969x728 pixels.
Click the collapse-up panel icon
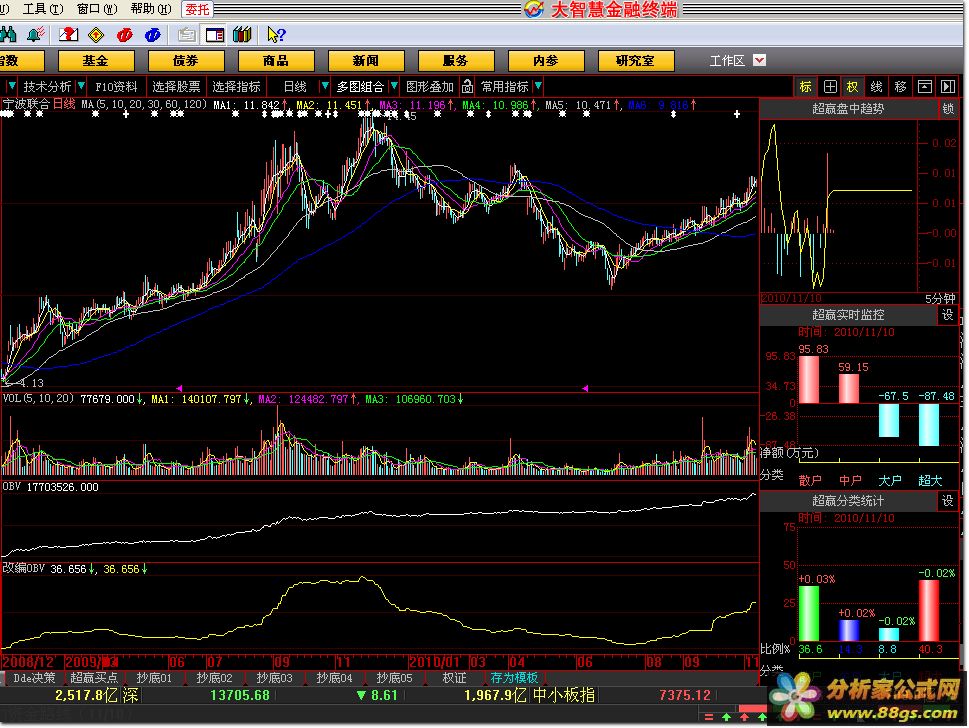click(x=925, y=87)
